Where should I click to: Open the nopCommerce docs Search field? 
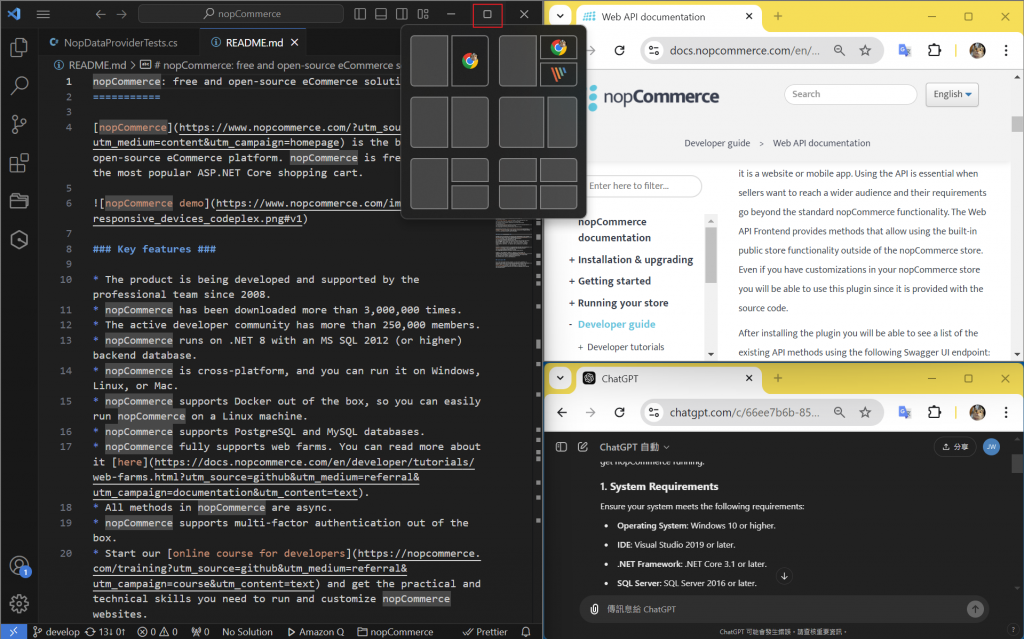[x=850, y=94]
